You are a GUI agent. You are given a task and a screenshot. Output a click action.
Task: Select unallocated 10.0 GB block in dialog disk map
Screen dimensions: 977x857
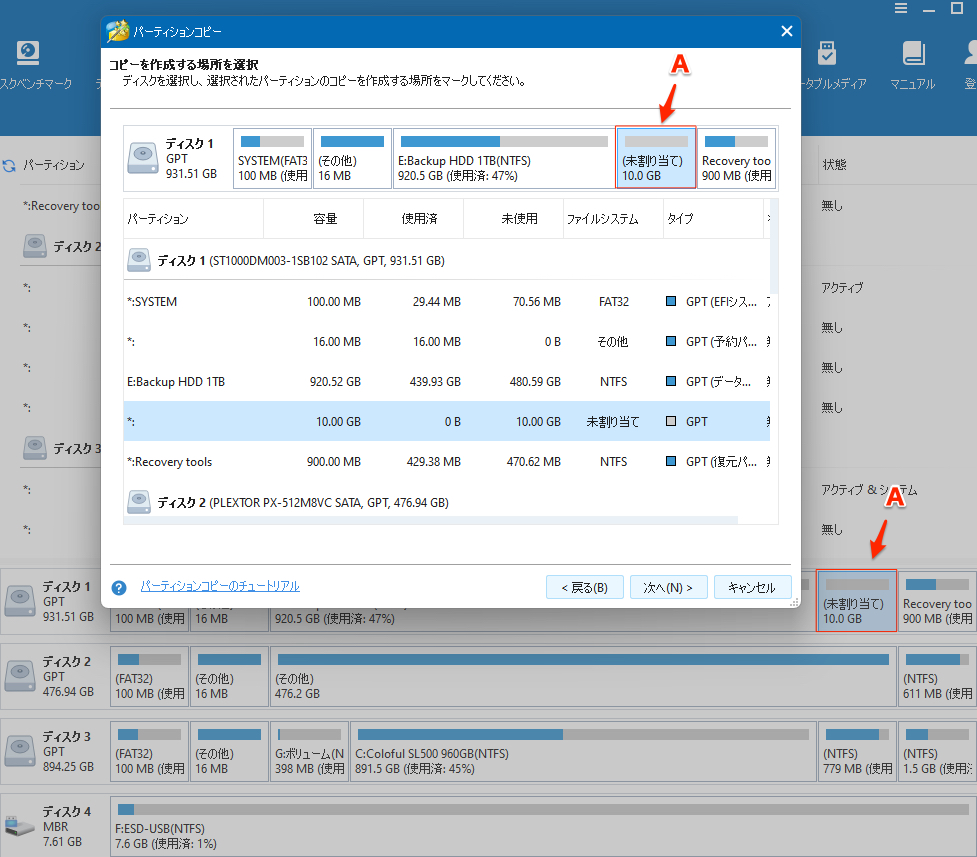655,158
